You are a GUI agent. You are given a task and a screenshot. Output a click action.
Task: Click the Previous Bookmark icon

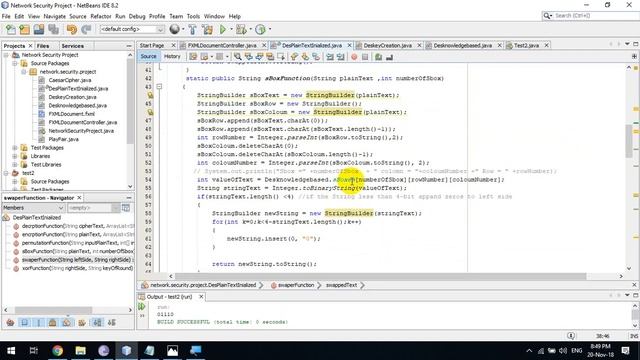point(294,57)
